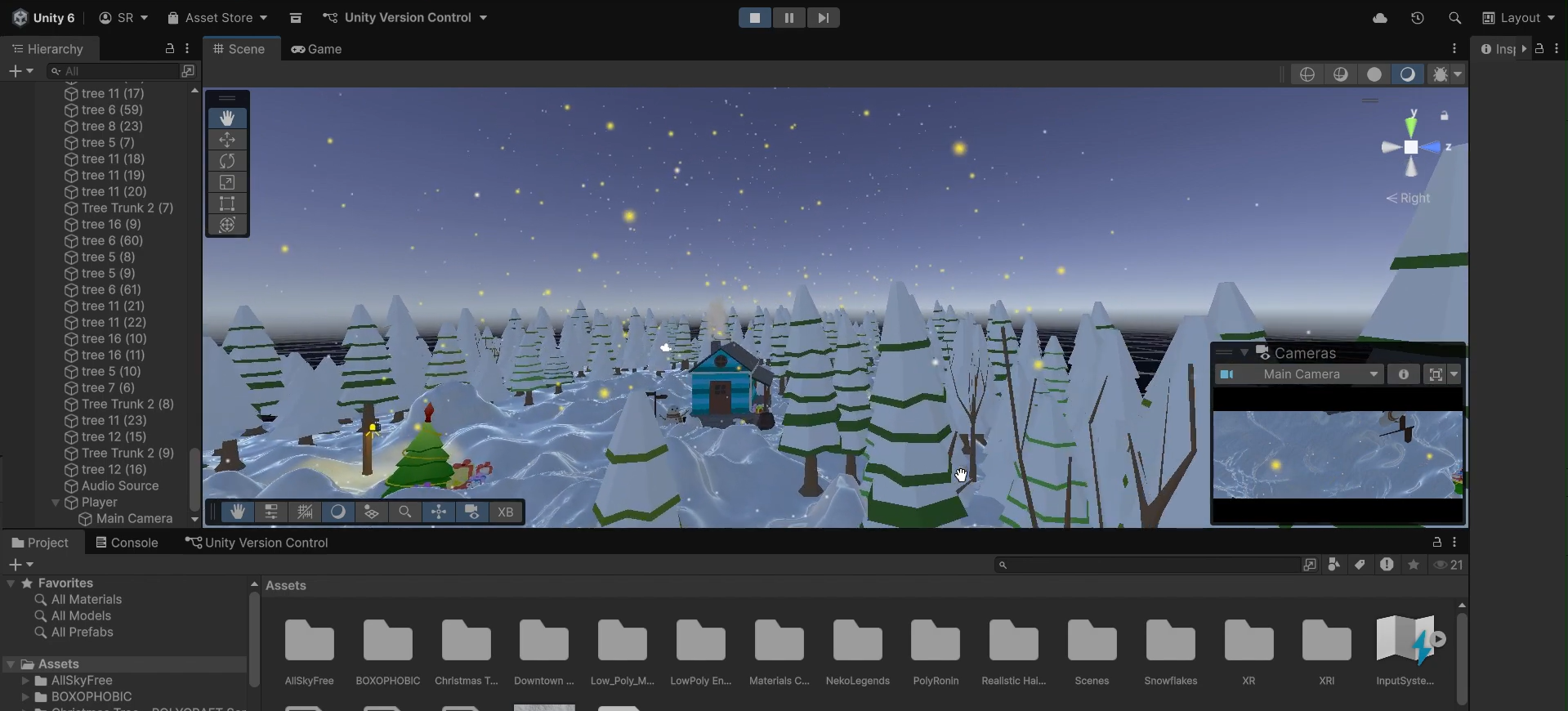Image resolution: width=1568 pixels, height=711 pixels.
Task: Collapse the Favorites group
Action: point(11,584)
